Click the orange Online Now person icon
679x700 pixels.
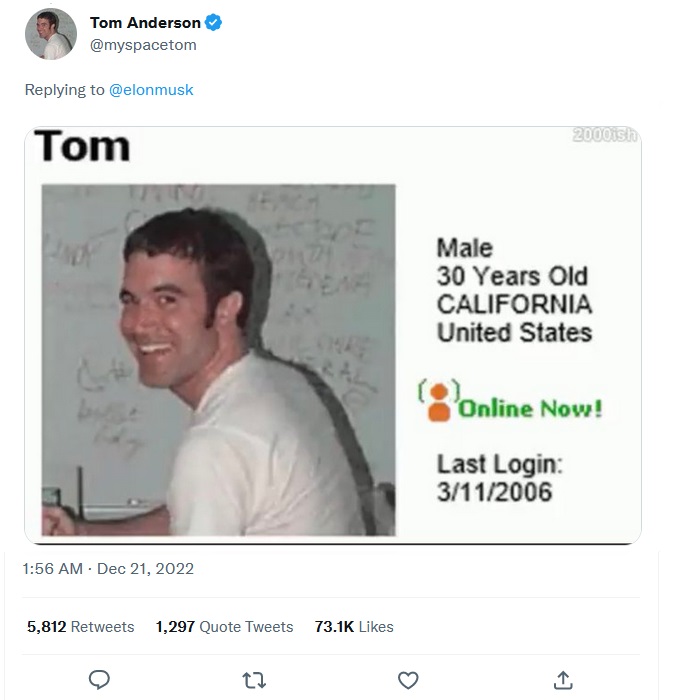click(x=439, y=402)
